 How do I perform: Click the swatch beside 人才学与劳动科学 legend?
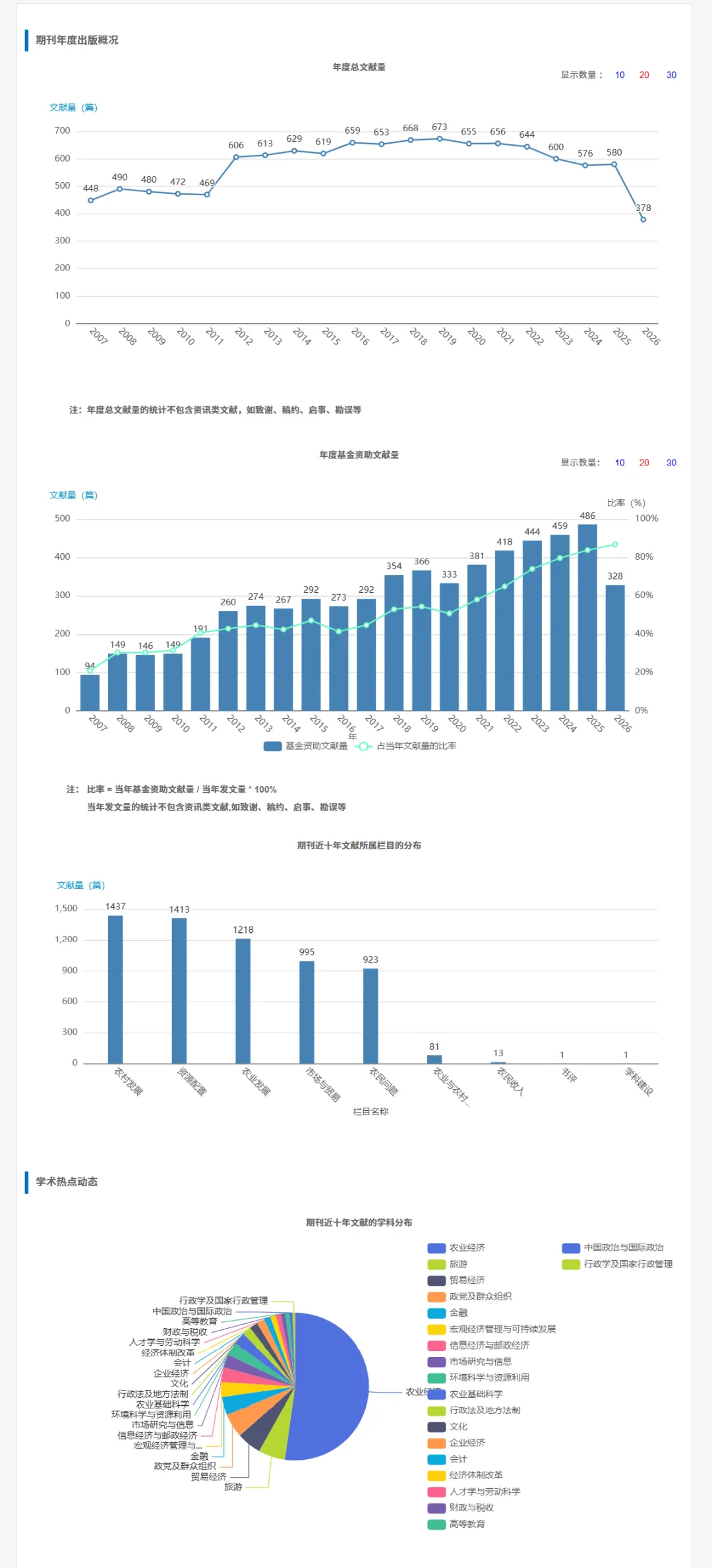click(x=436, y=1492)
